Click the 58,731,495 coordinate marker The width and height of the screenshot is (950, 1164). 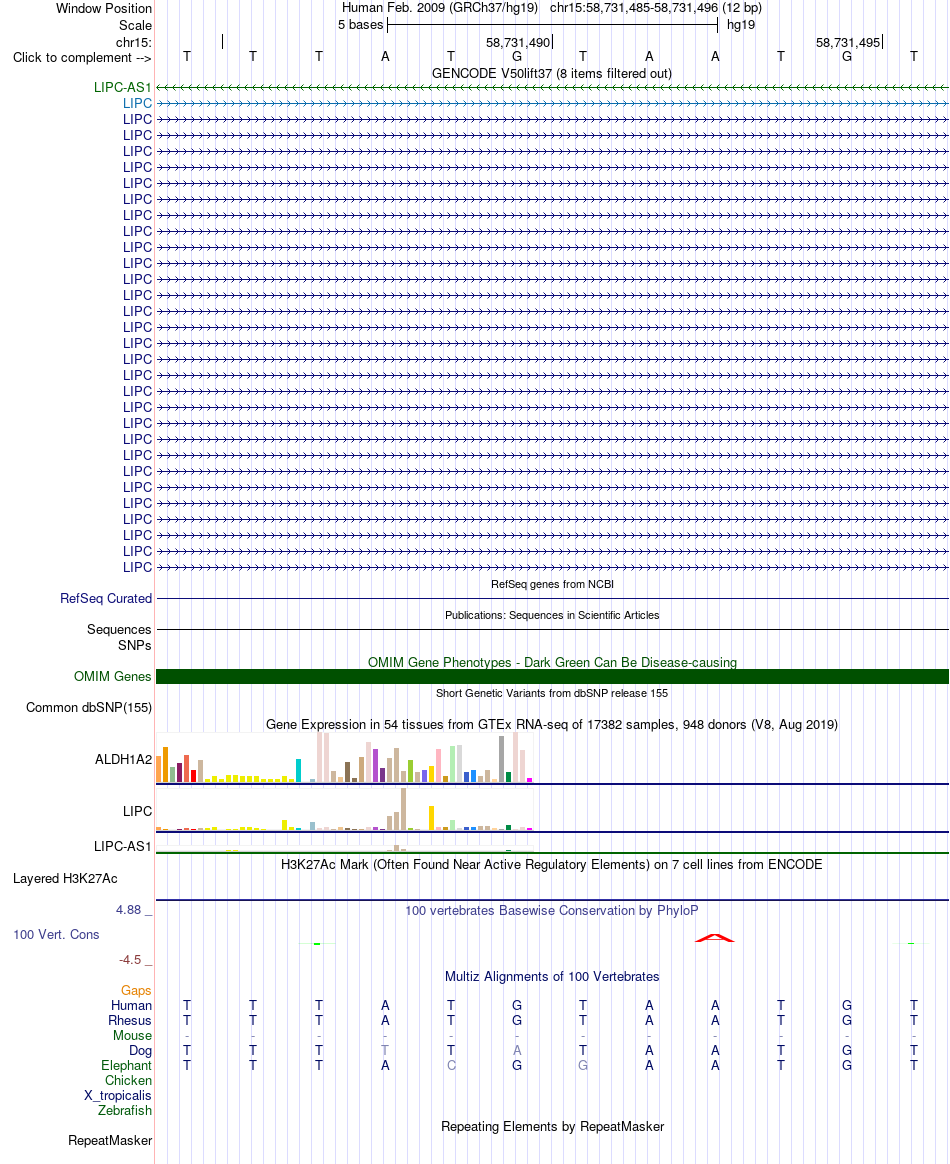(848, 42)
